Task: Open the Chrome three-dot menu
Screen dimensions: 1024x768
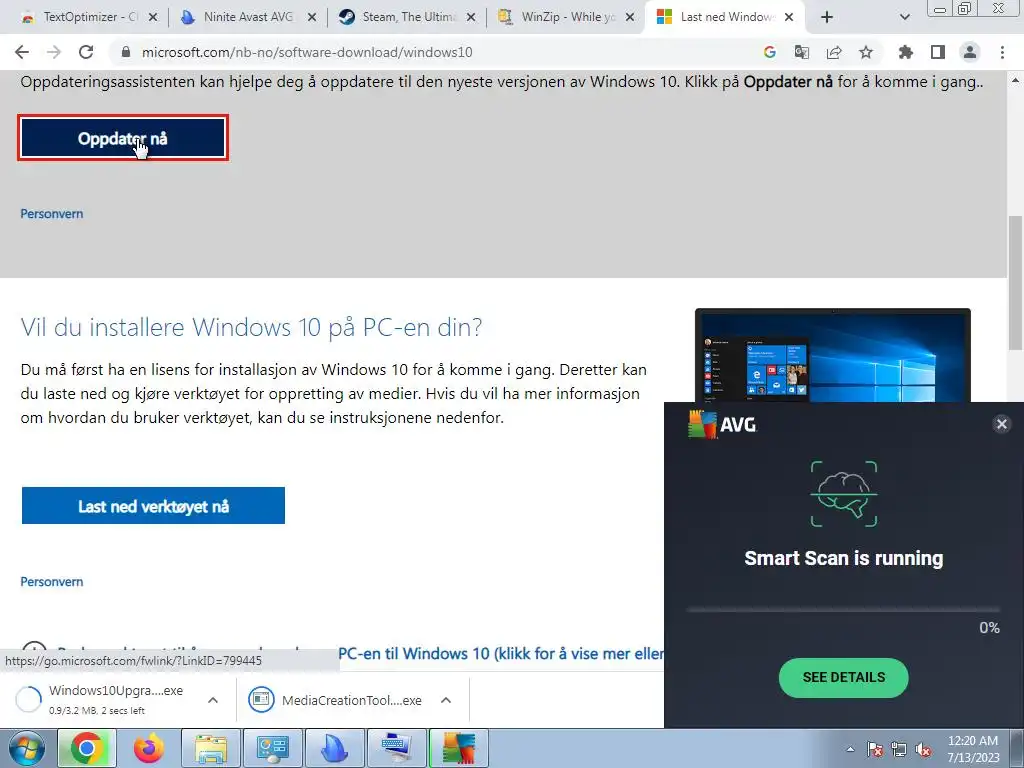Action: [1002, 52]
